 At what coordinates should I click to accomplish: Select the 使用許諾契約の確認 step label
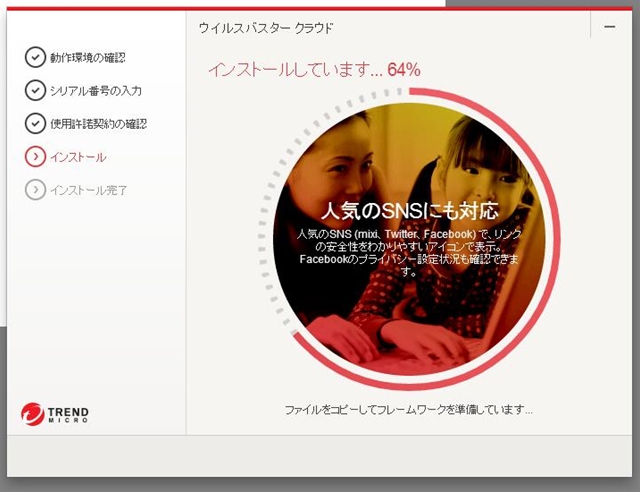pos(98,124)
